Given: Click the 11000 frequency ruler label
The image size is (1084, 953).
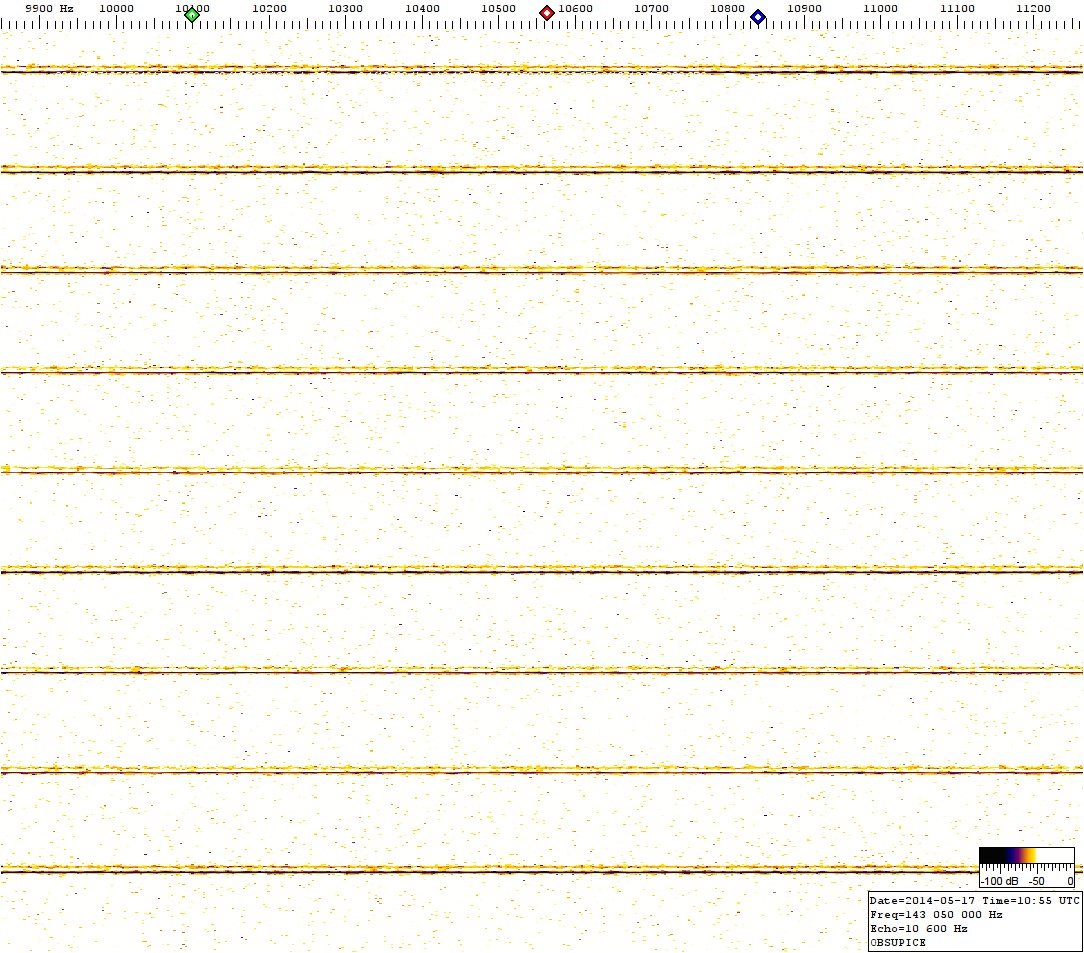Looking at the screenshot, I should (x=880, y=8).
